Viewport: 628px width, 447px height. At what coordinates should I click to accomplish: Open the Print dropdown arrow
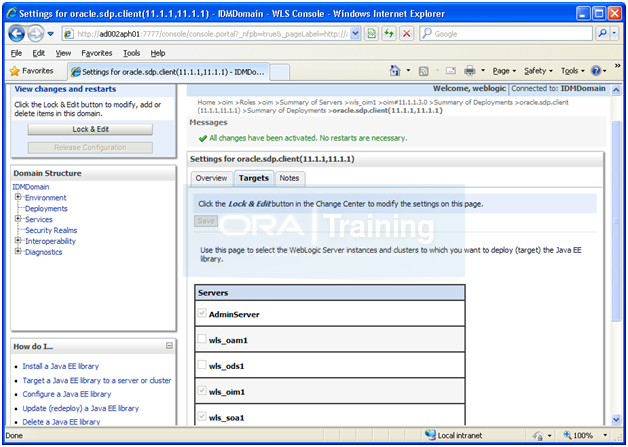[x=483, y=71]
